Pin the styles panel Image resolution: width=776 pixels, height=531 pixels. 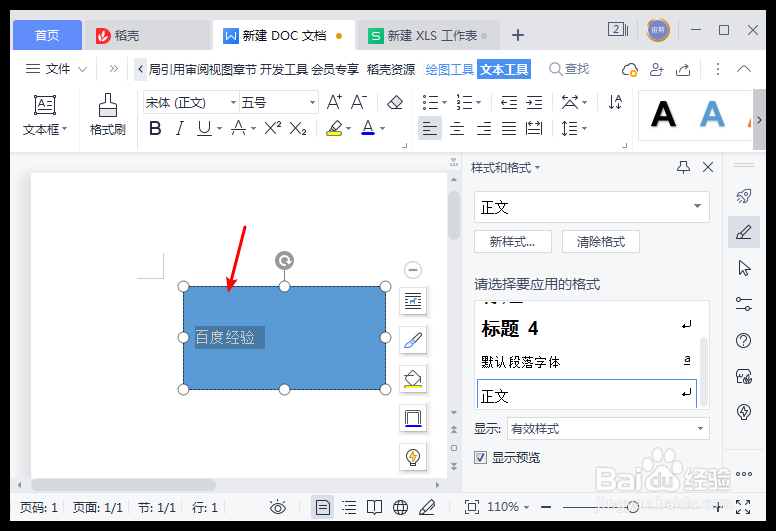click(683, 167)
